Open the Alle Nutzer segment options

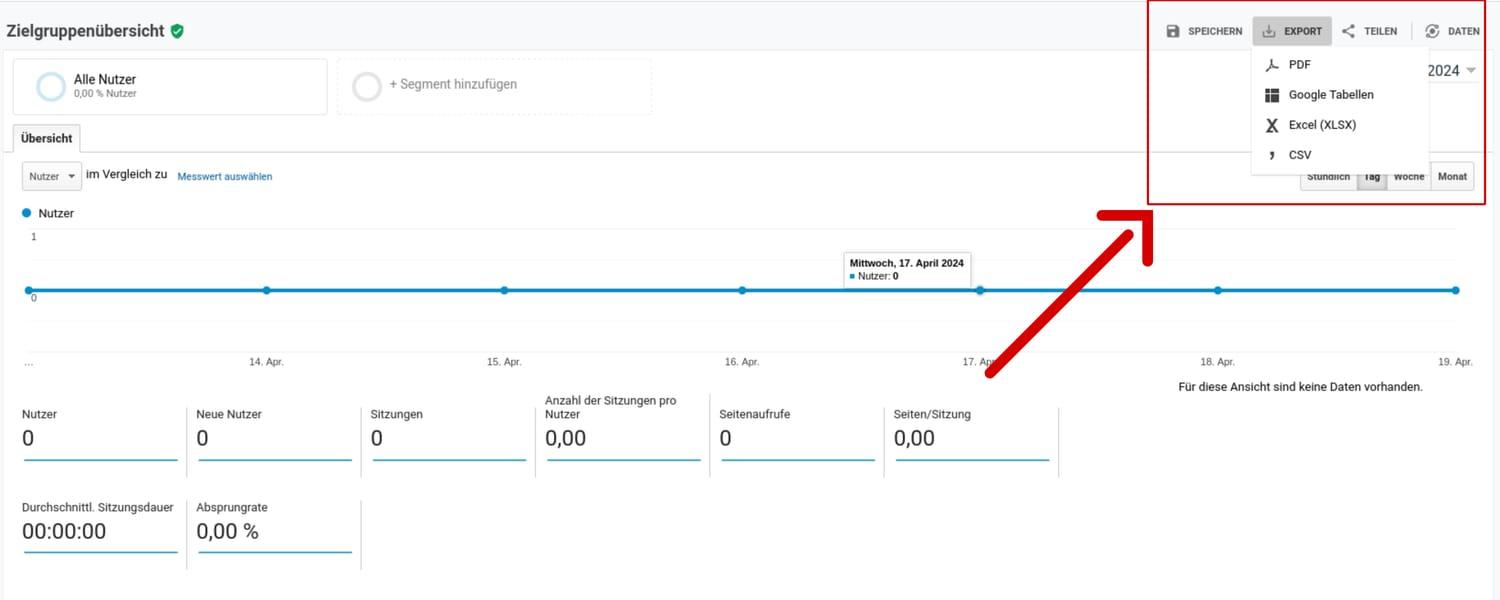click(170, 86)
